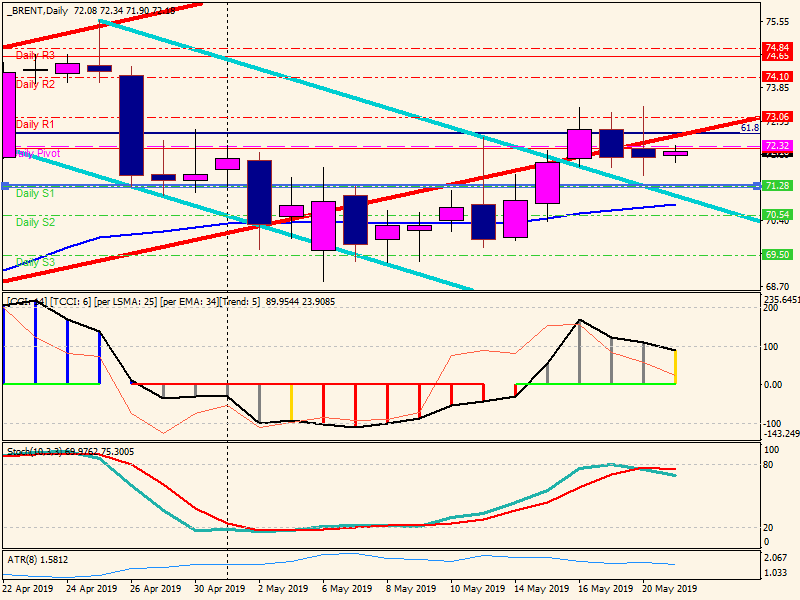Click the Daily S3 support label
Screen dimensions: 800x600
(x=35, y=262)
